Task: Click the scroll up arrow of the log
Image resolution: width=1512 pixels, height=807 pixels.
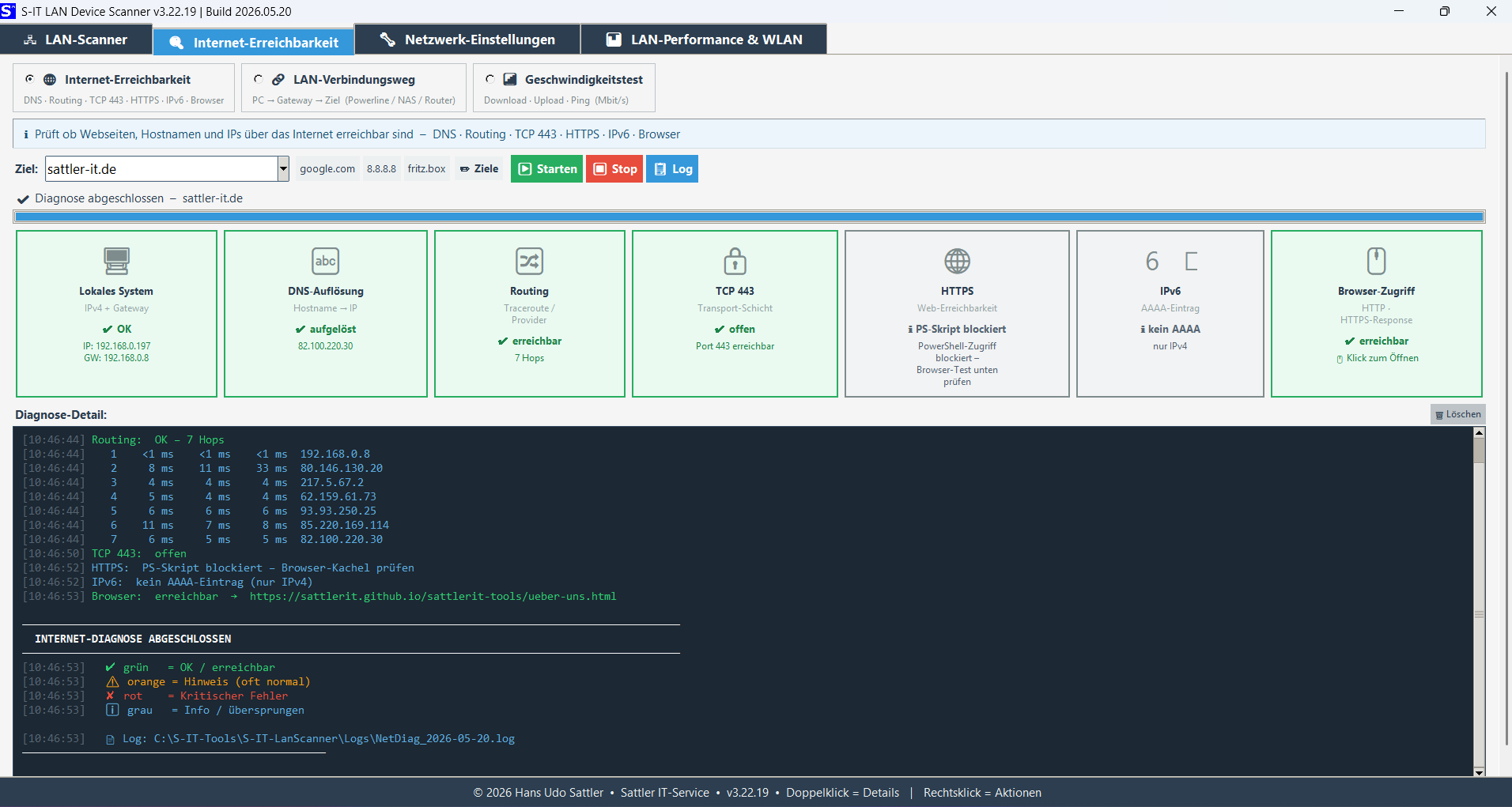Action: click(1479, 433)
